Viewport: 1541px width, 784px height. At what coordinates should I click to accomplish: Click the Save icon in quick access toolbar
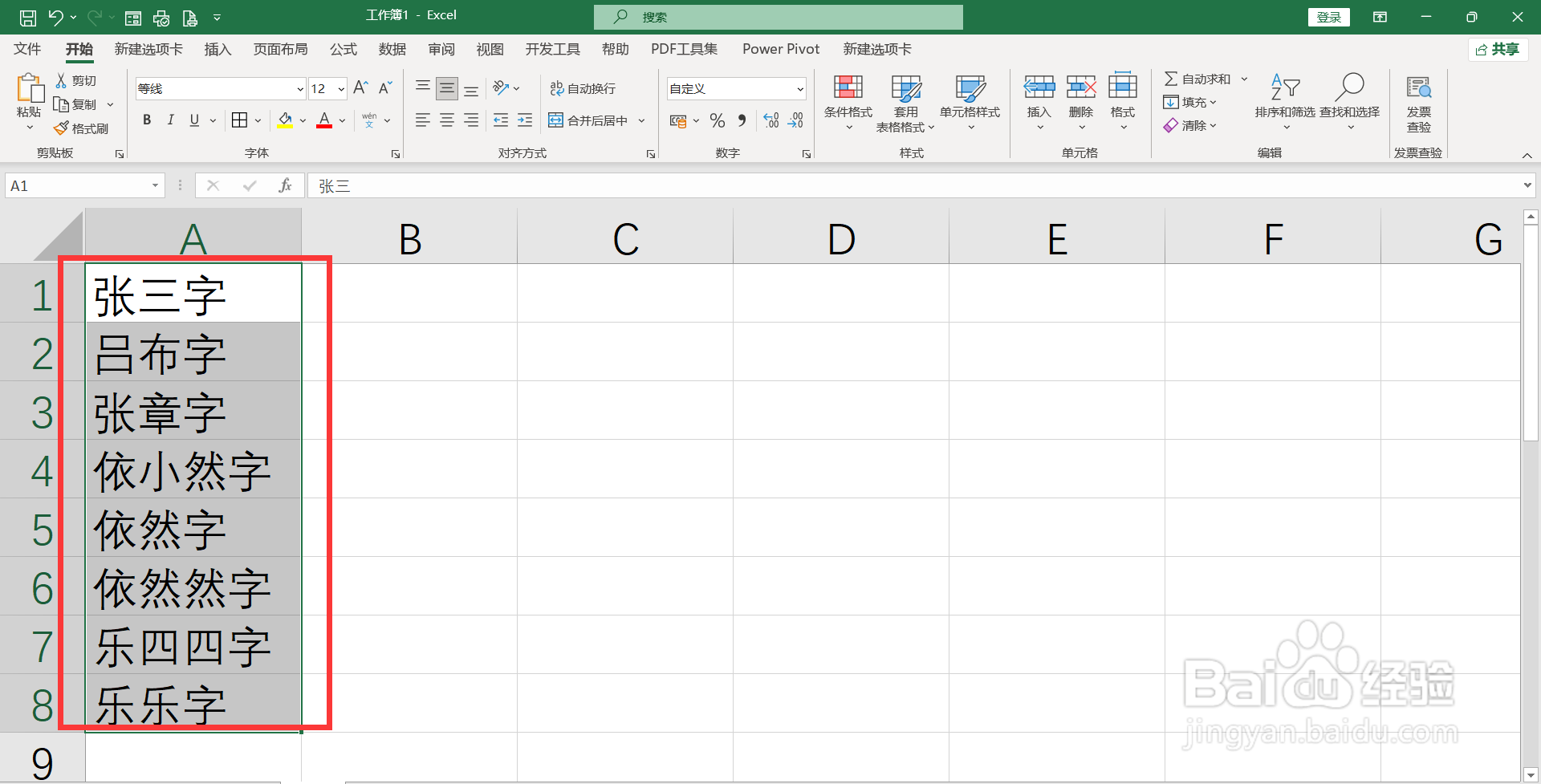click(27, 17)
